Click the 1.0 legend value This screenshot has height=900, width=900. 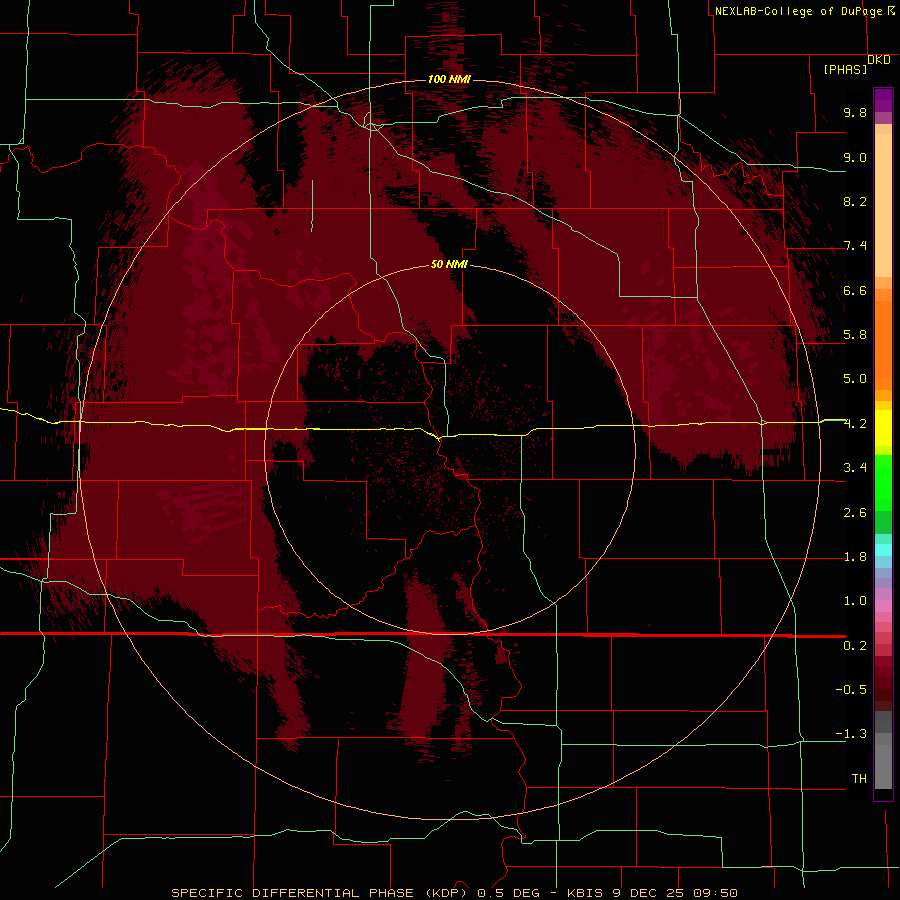pyautogui.click(x=855, y=601)
